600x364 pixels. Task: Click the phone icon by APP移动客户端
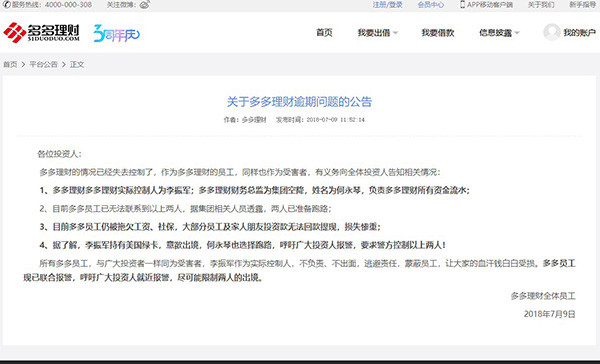click(462, 5)
